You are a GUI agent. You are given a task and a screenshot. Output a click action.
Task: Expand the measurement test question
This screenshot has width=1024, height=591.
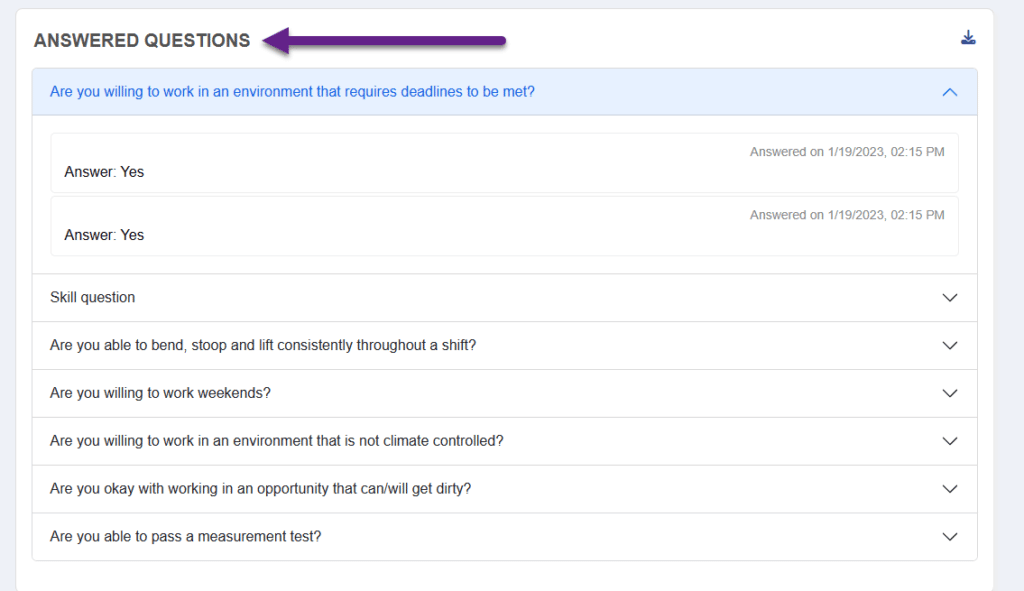tap(949, 536)
